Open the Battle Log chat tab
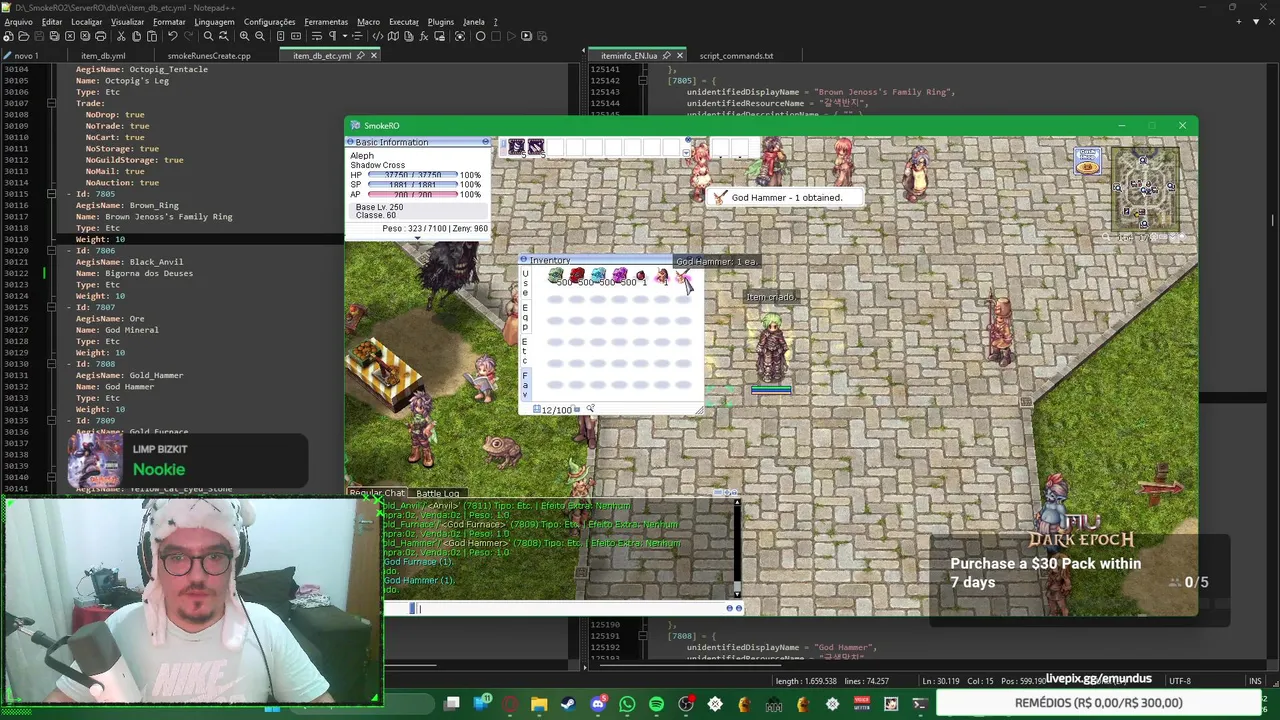 tap(437, 493)
